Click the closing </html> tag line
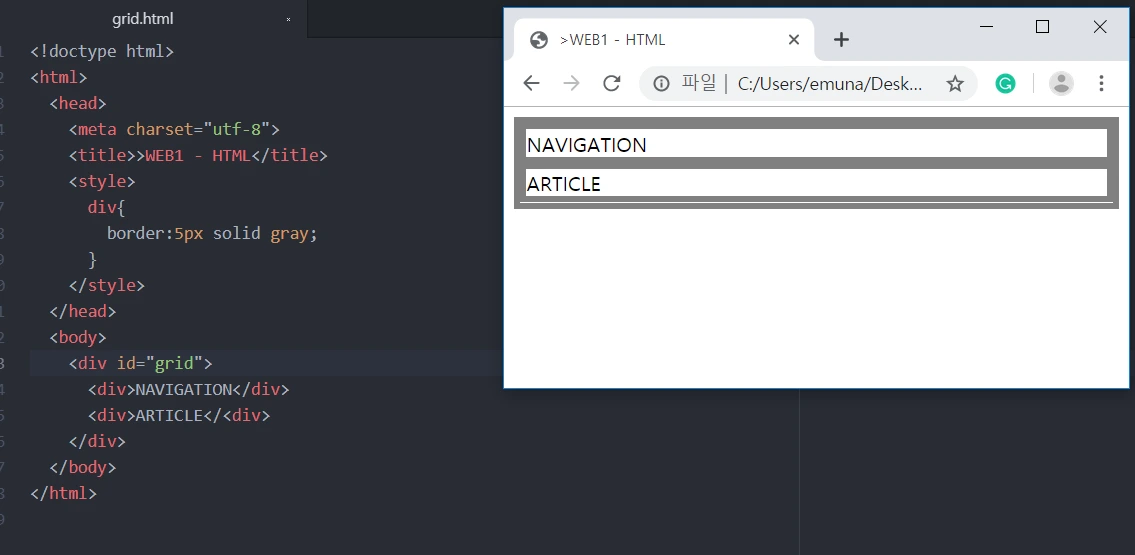This screenshot has width=1135, height=555. pos(64,493)
